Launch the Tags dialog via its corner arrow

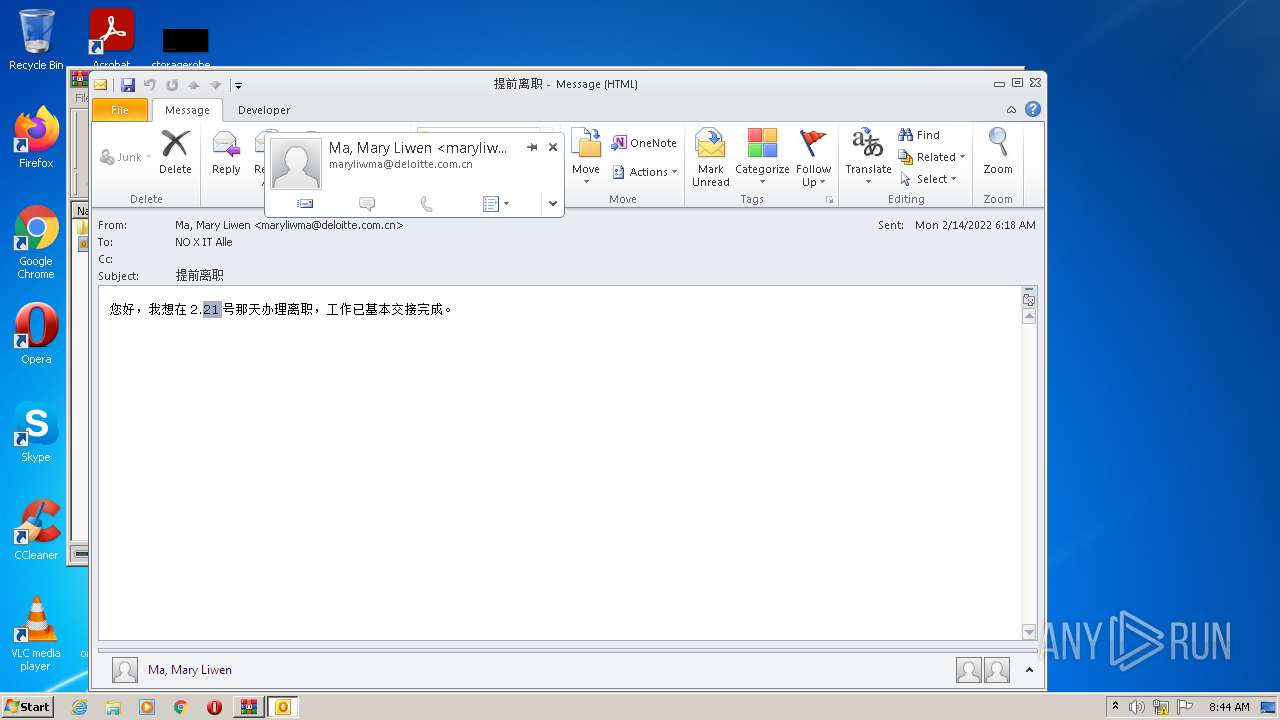pos(829,200)
